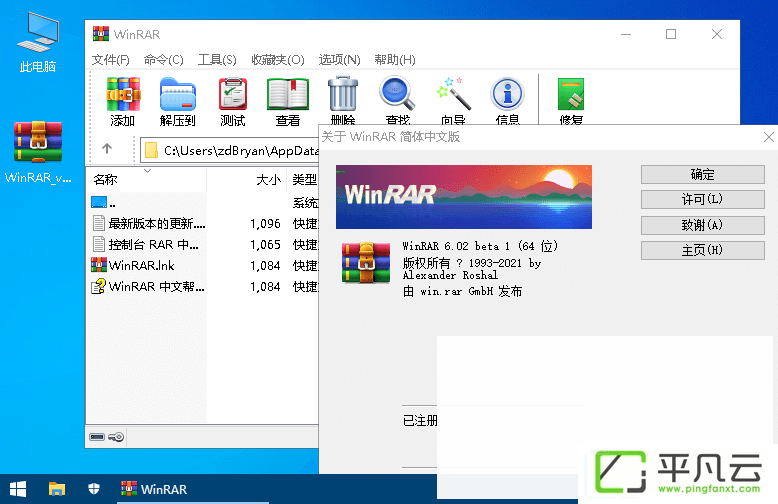Close the 关于 WinRAR dialog

tap(769, 137)
